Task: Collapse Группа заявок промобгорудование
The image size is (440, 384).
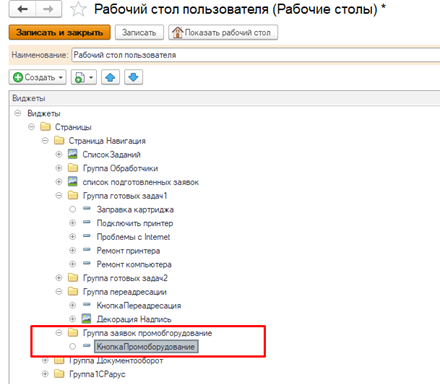Action: 59,332
